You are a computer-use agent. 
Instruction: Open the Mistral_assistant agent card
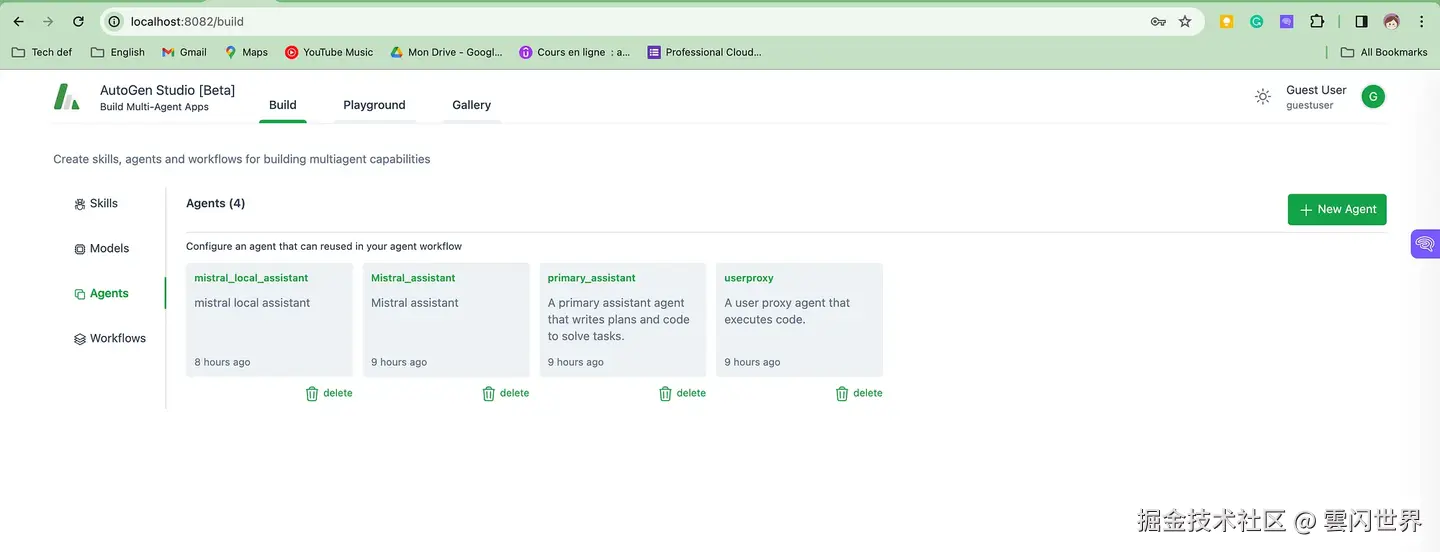[x=446, y=320]
